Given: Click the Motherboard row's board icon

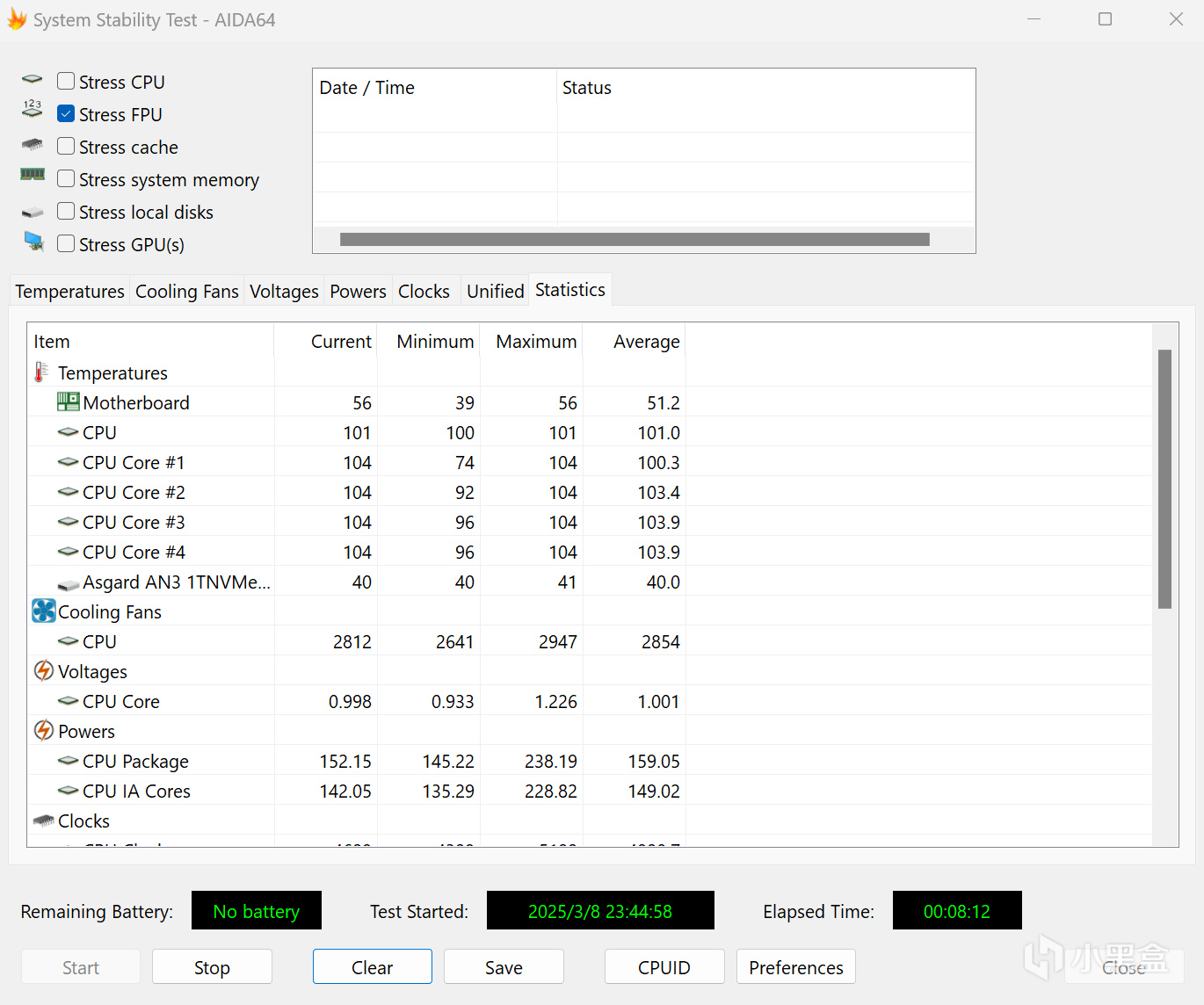Looking at the screenshot, I should (x=69, y=401).
